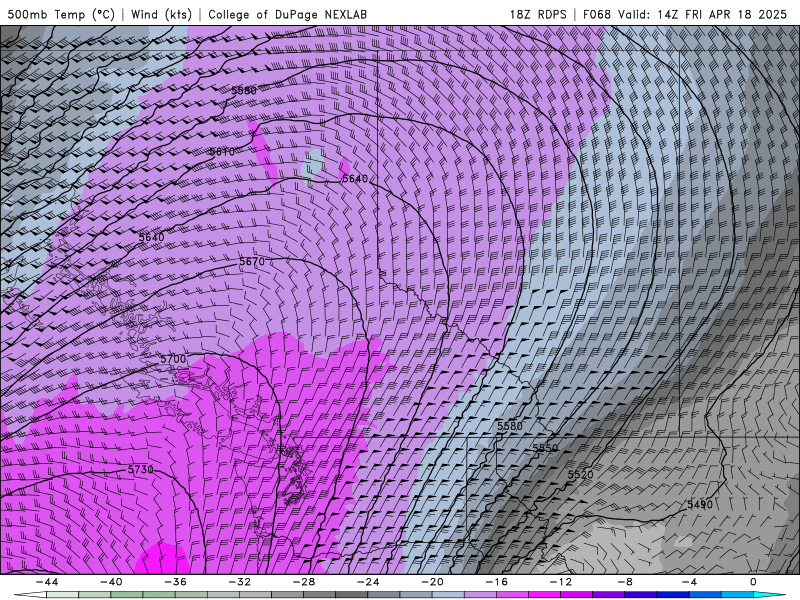
Task: Click the 5610 height contour label
Action: [222, 152]
